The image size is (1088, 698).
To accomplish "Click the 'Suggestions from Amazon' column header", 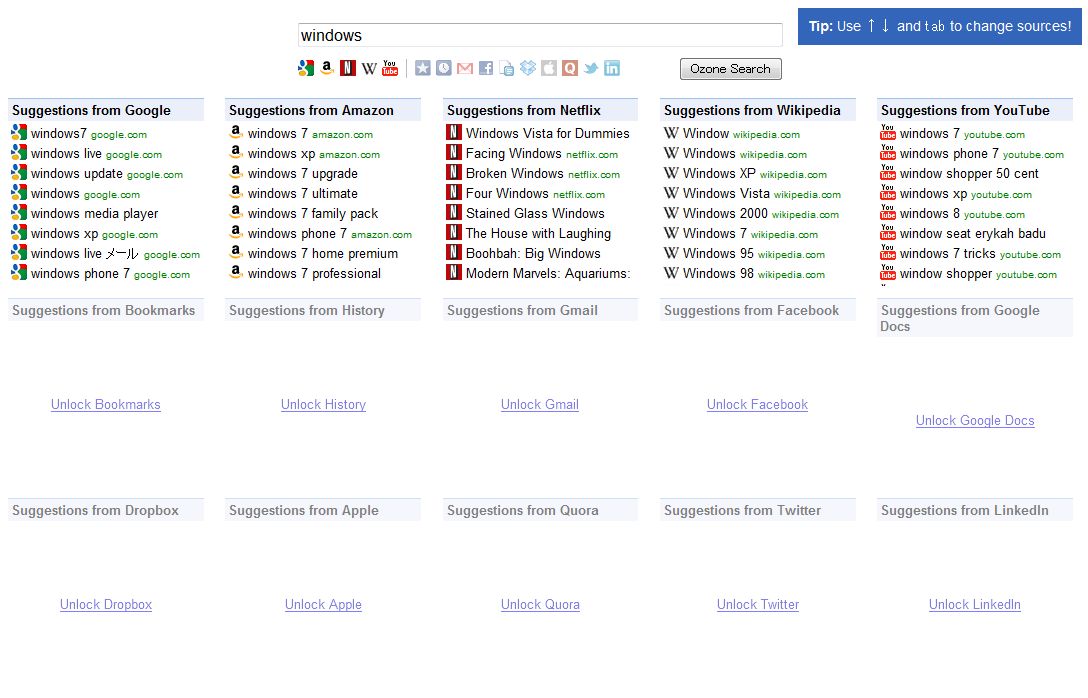I will (323, 110).
